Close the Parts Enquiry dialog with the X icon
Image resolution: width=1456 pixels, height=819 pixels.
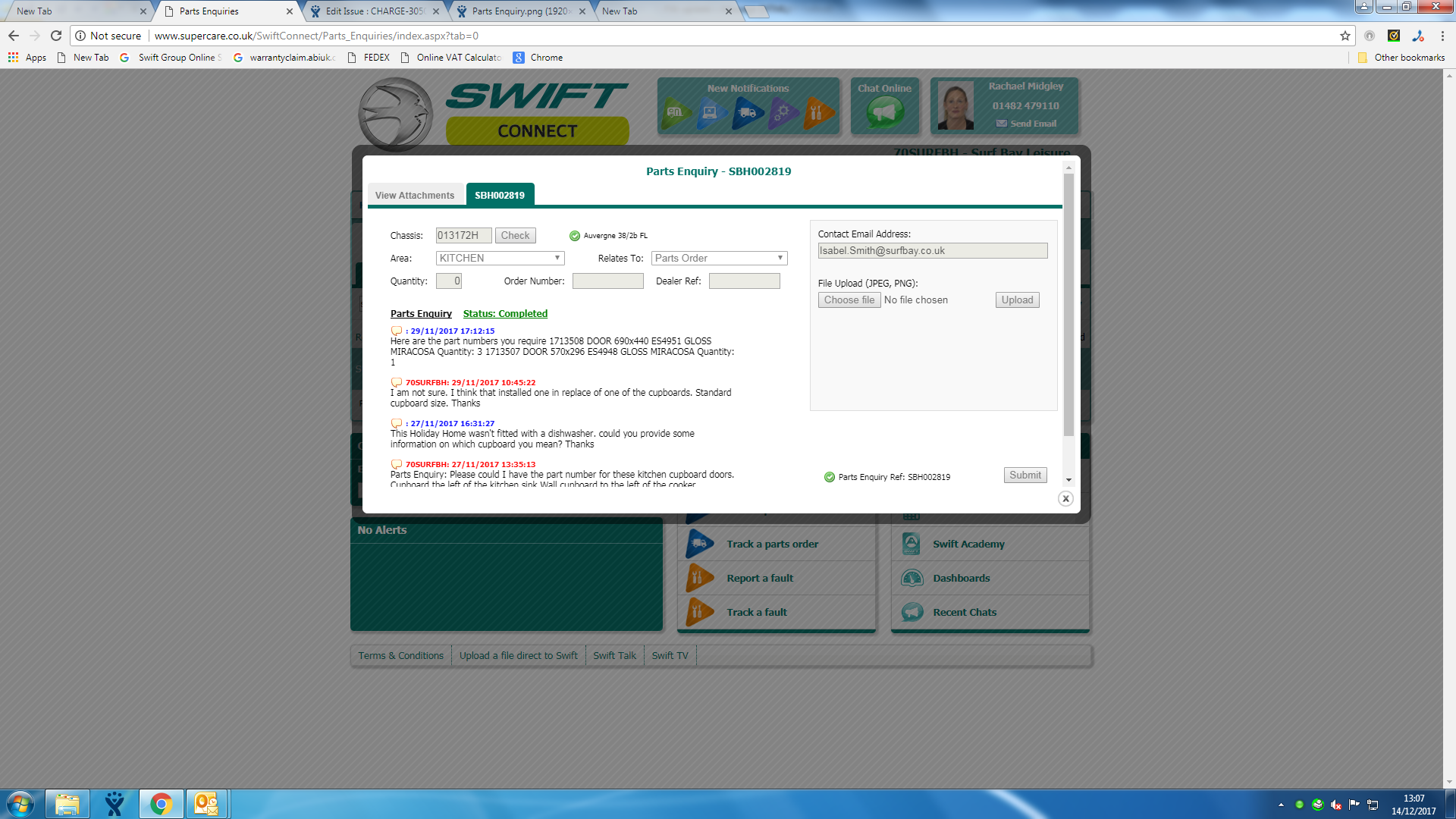pyautogui.click(x=1065, y=499)
